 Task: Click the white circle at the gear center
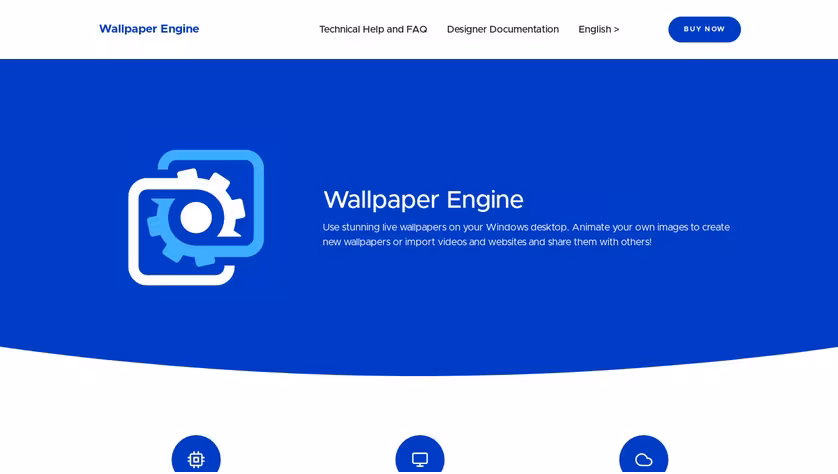[x=196, y=217]
